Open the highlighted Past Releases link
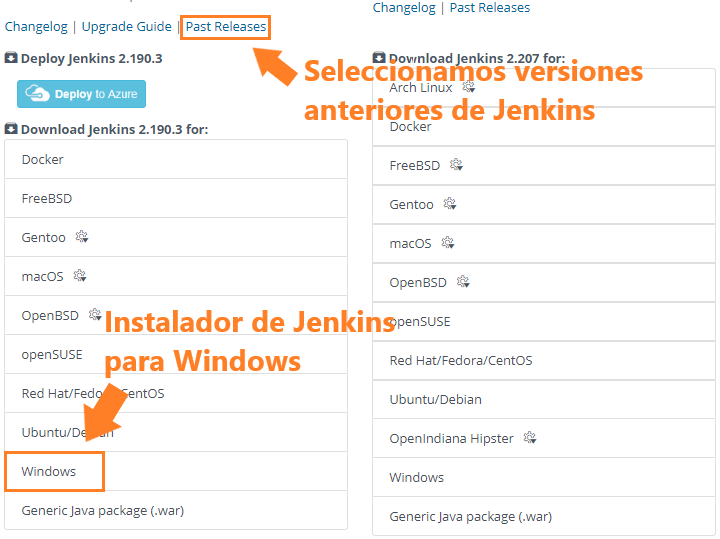 (x=226, y=27)
